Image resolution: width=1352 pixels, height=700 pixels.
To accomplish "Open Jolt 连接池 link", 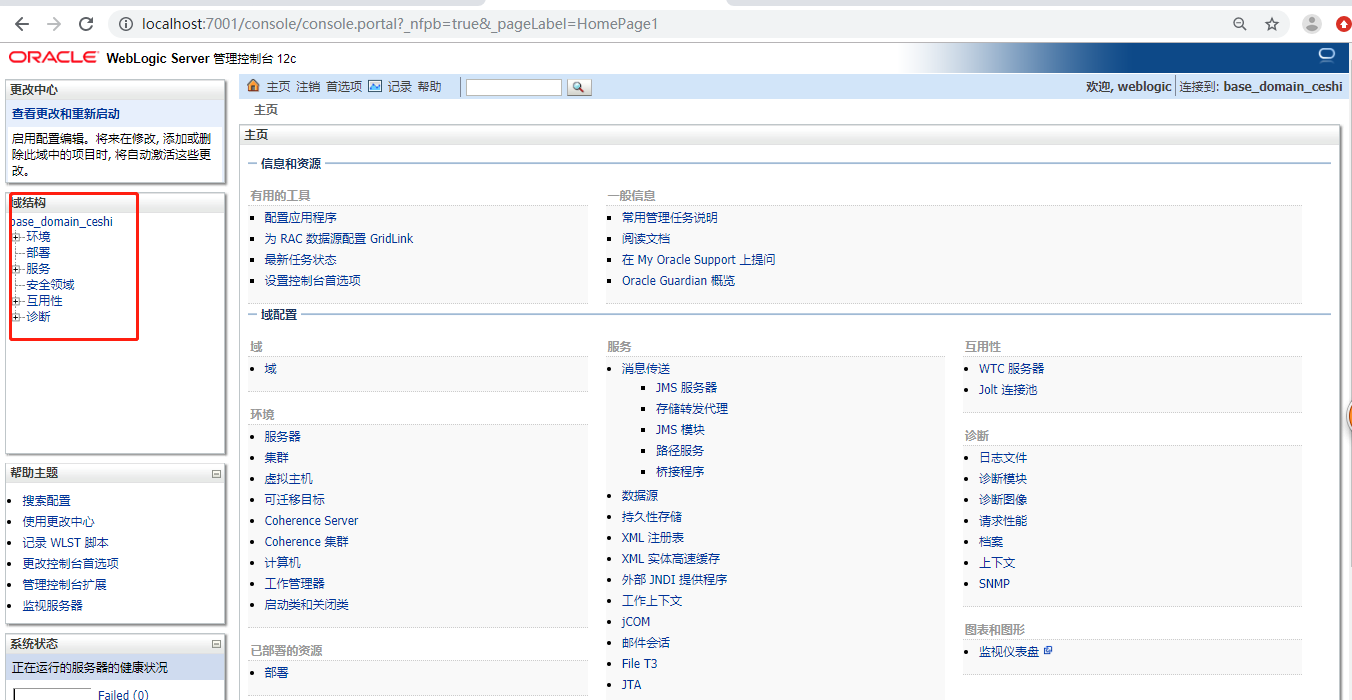I will pyautogui.click(x=1008, y=390).
